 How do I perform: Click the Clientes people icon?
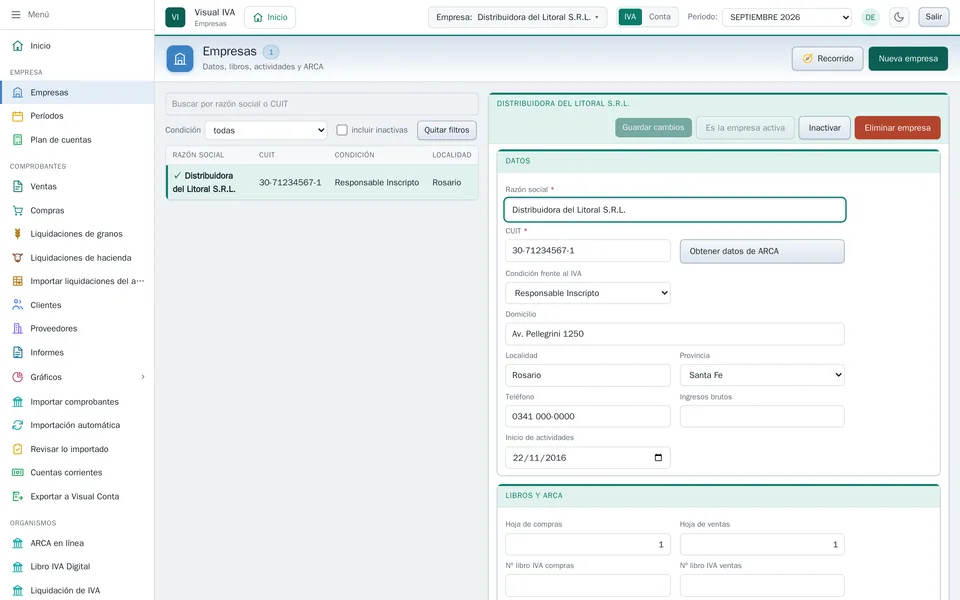coord(18,305)
